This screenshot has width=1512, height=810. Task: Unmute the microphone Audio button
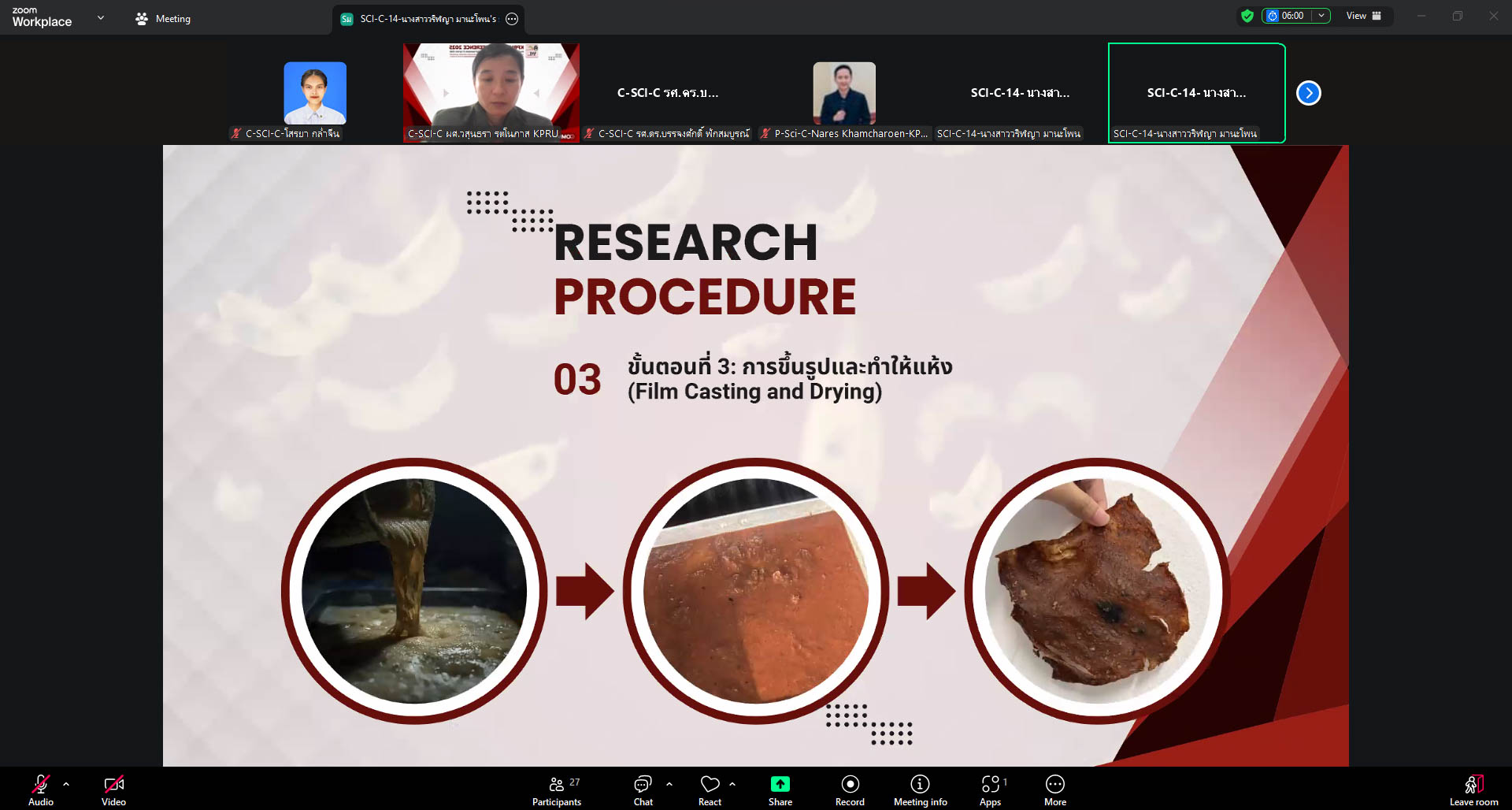point(41,790)
